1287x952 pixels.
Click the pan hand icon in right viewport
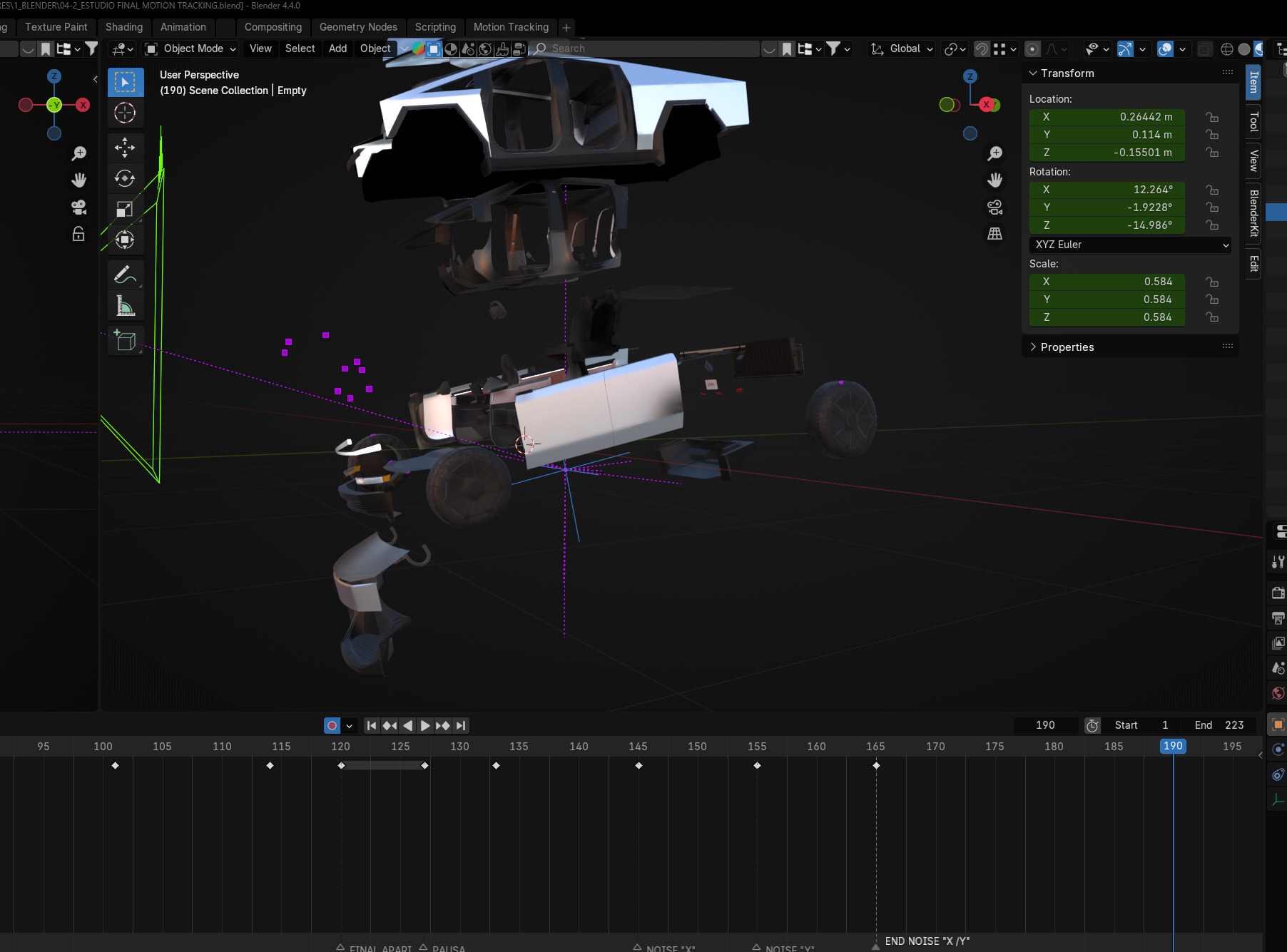tap(994, 180)
